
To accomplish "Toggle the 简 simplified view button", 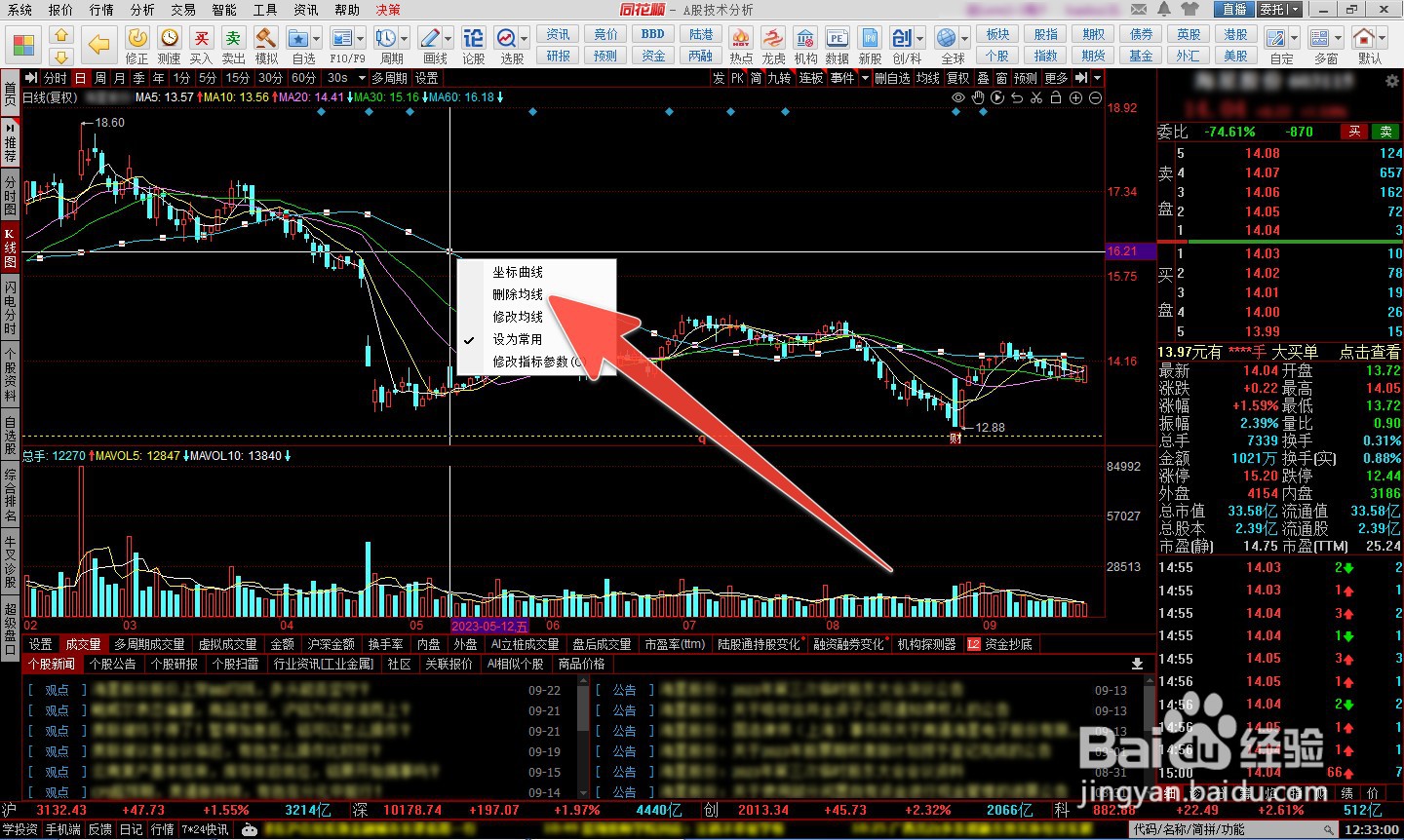I will tap(756, 78).
